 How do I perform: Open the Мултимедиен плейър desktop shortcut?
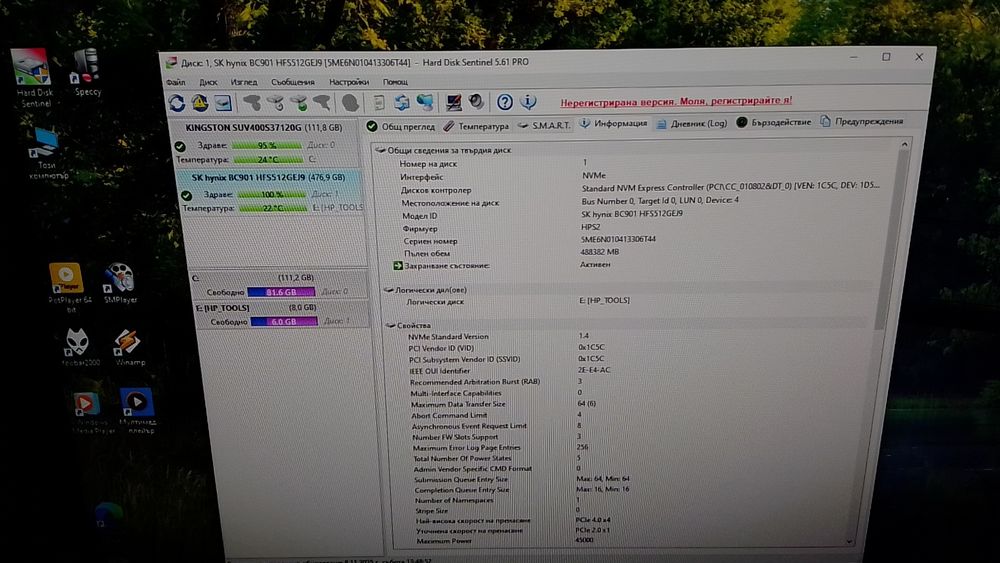tap(137, 410)
